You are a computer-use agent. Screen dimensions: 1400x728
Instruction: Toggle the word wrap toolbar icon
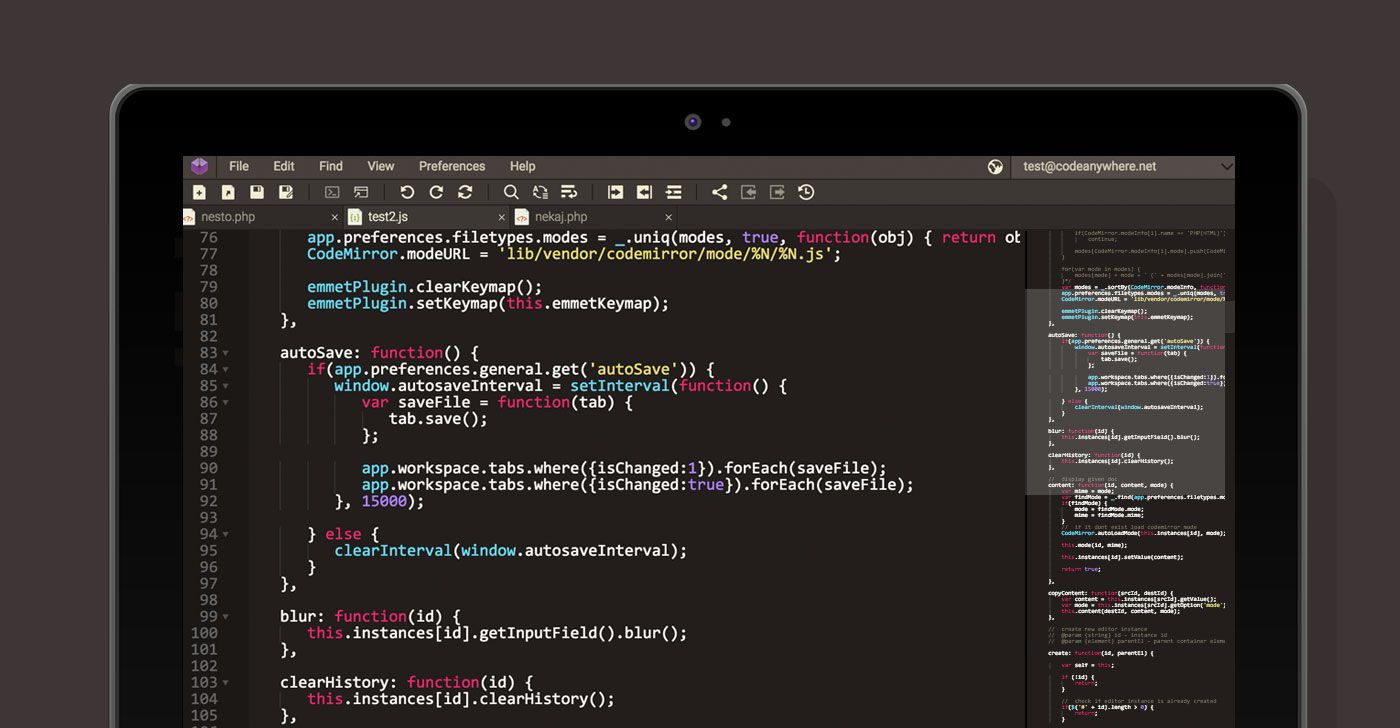[x=569, y=192]
